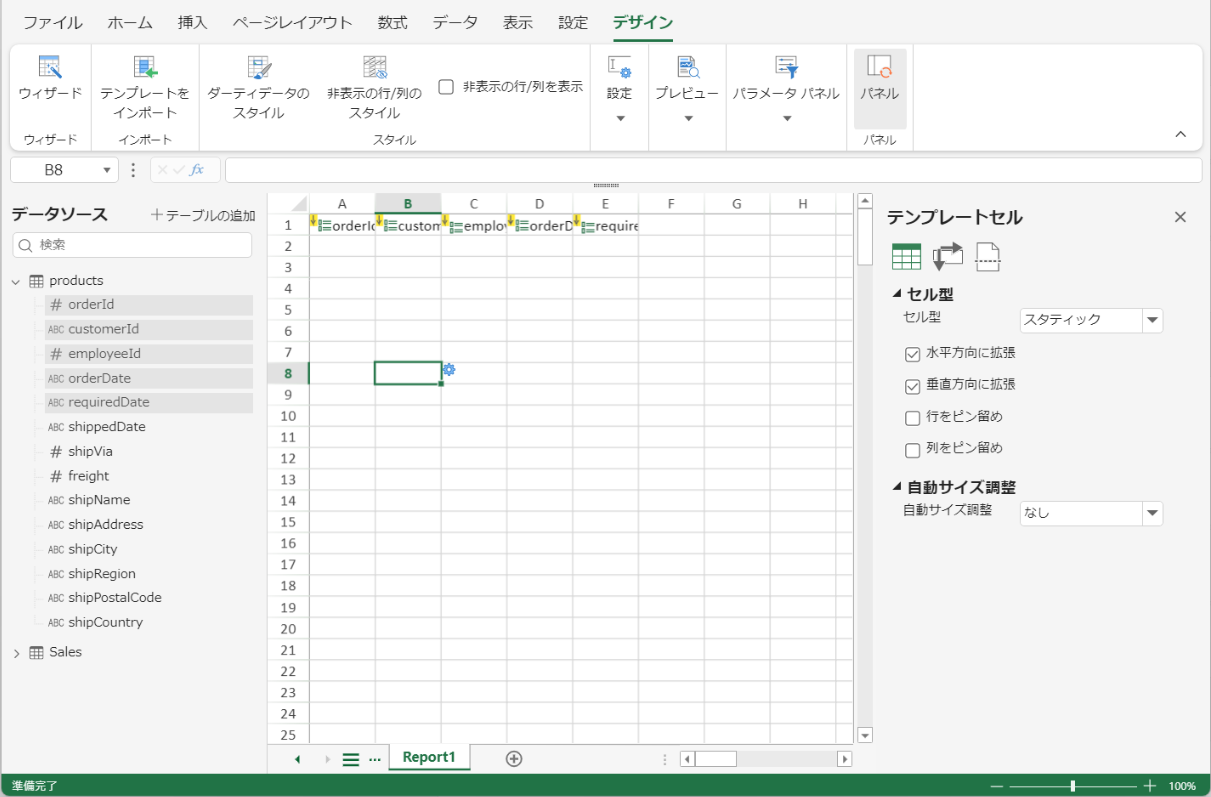Open the セル型 dropdown
Image resolution: width=1211 pixels, height=797 pixels.
click(x=1153, y=320)
